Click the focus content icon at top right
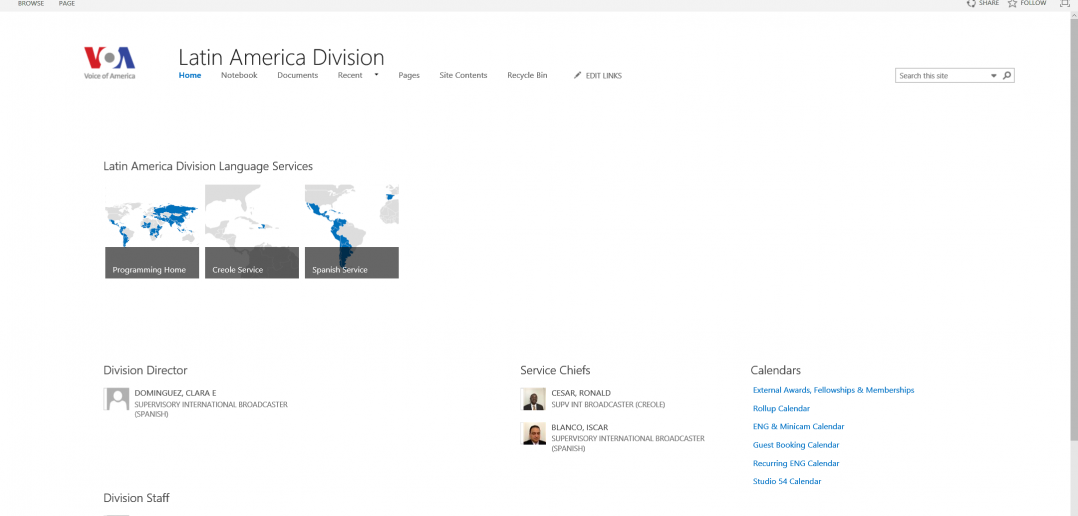This screenshot has width=1078, height=516. click(x=1064, y=3)
